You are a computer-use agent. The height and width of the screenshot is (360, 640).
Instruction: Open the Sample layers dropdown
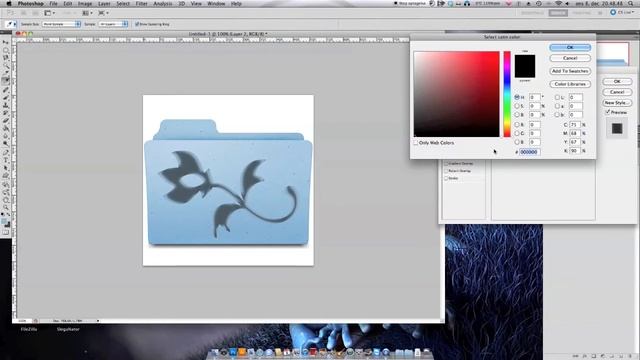click(113, 24)
